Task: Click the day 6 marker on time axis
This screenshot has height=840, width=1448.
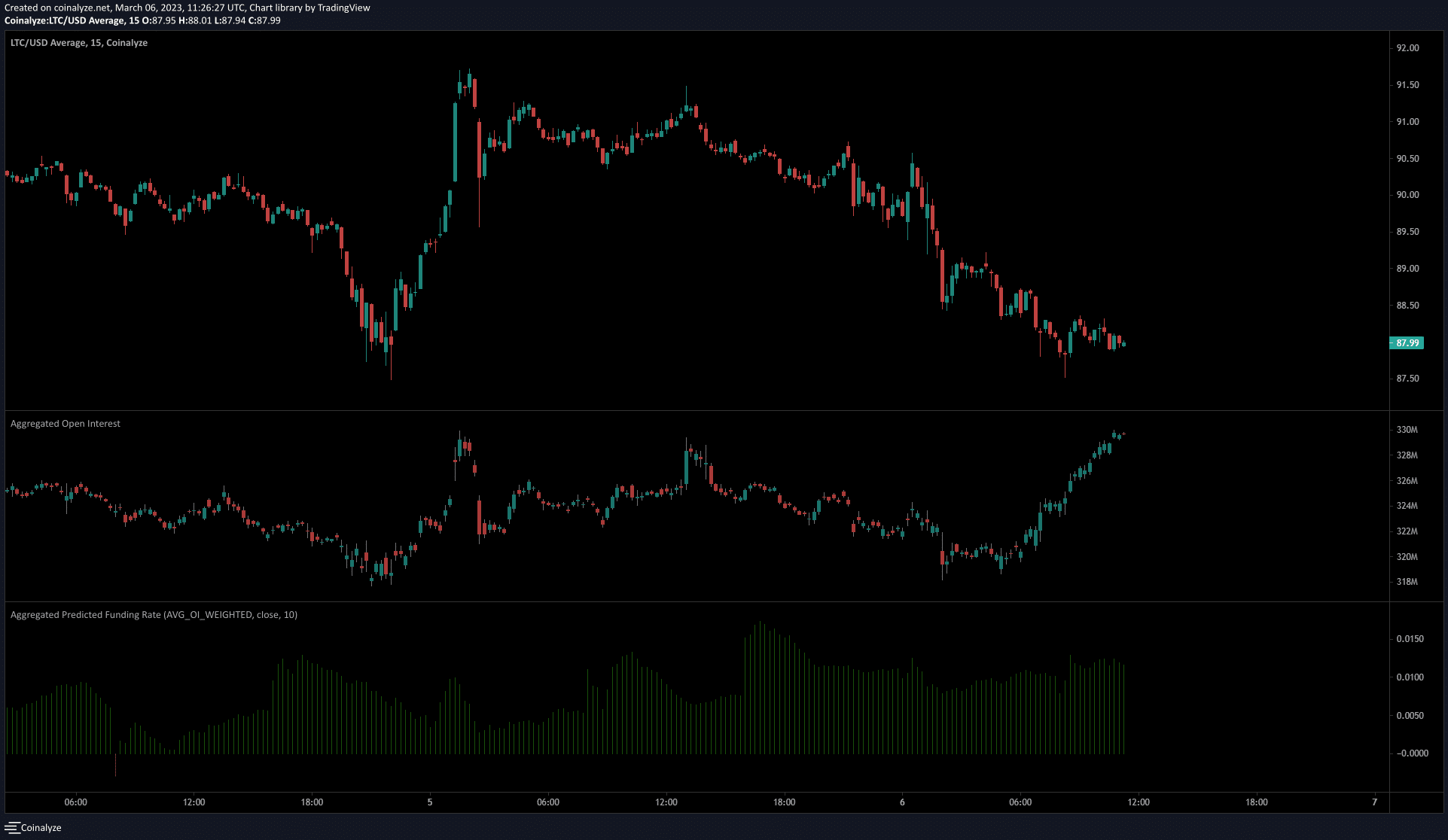Action: click(902, 802)
